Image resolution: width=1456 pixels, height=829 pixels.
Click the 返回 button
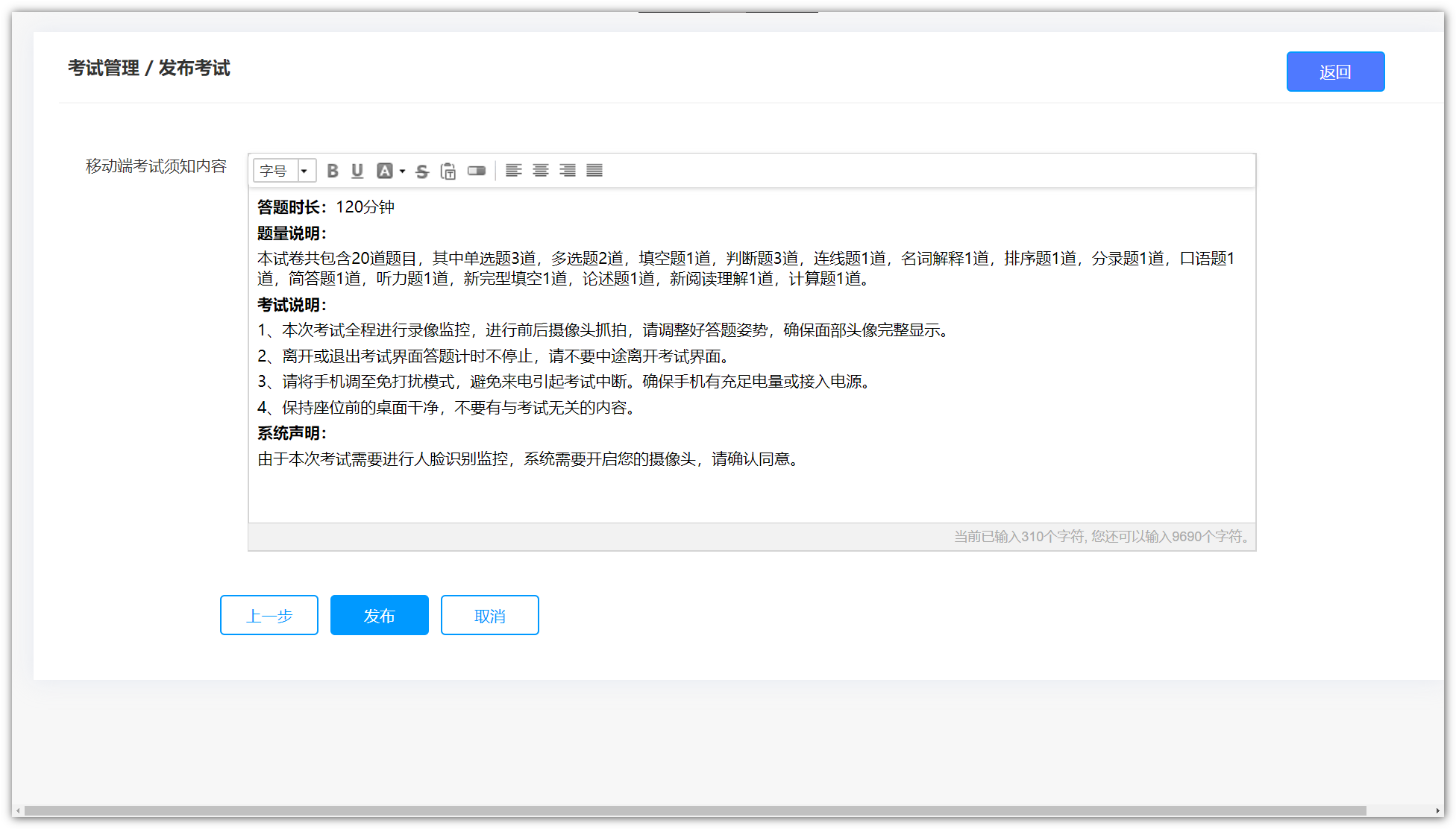click(x=1335, y=72)
